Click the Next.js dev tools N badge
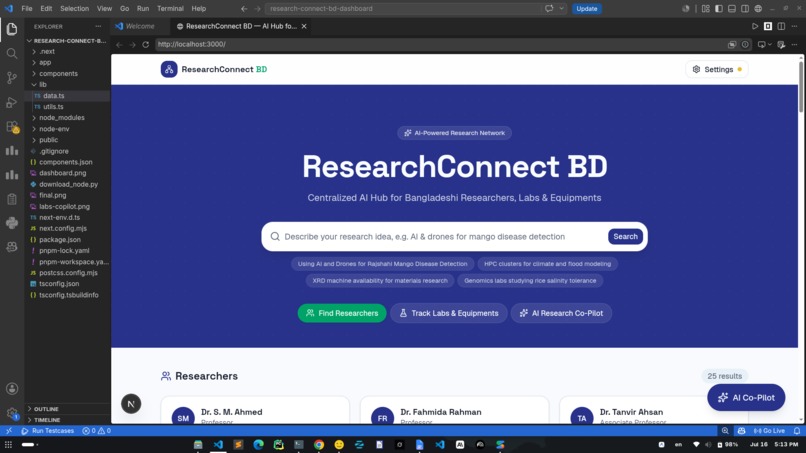 coord(131,404)
